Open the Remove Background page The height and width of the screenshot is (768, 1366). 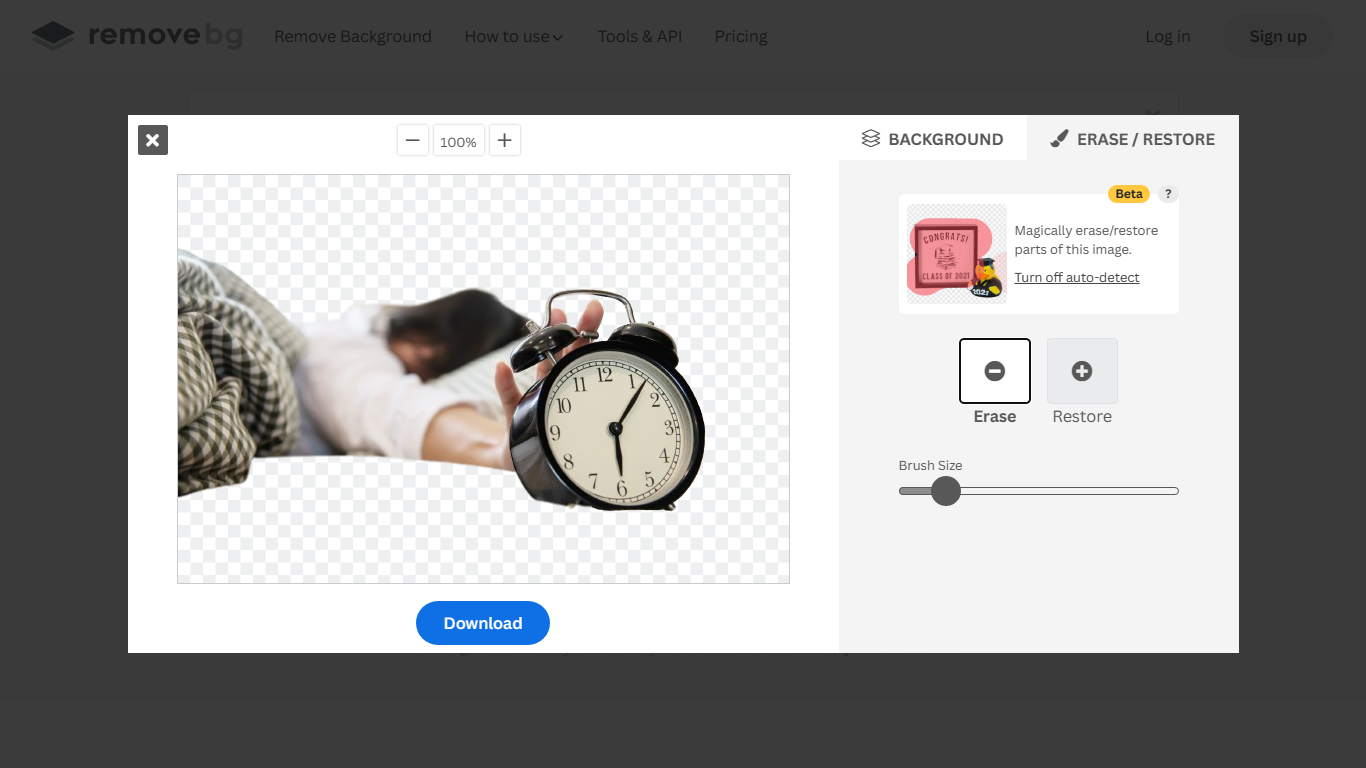tap(352, 36)
